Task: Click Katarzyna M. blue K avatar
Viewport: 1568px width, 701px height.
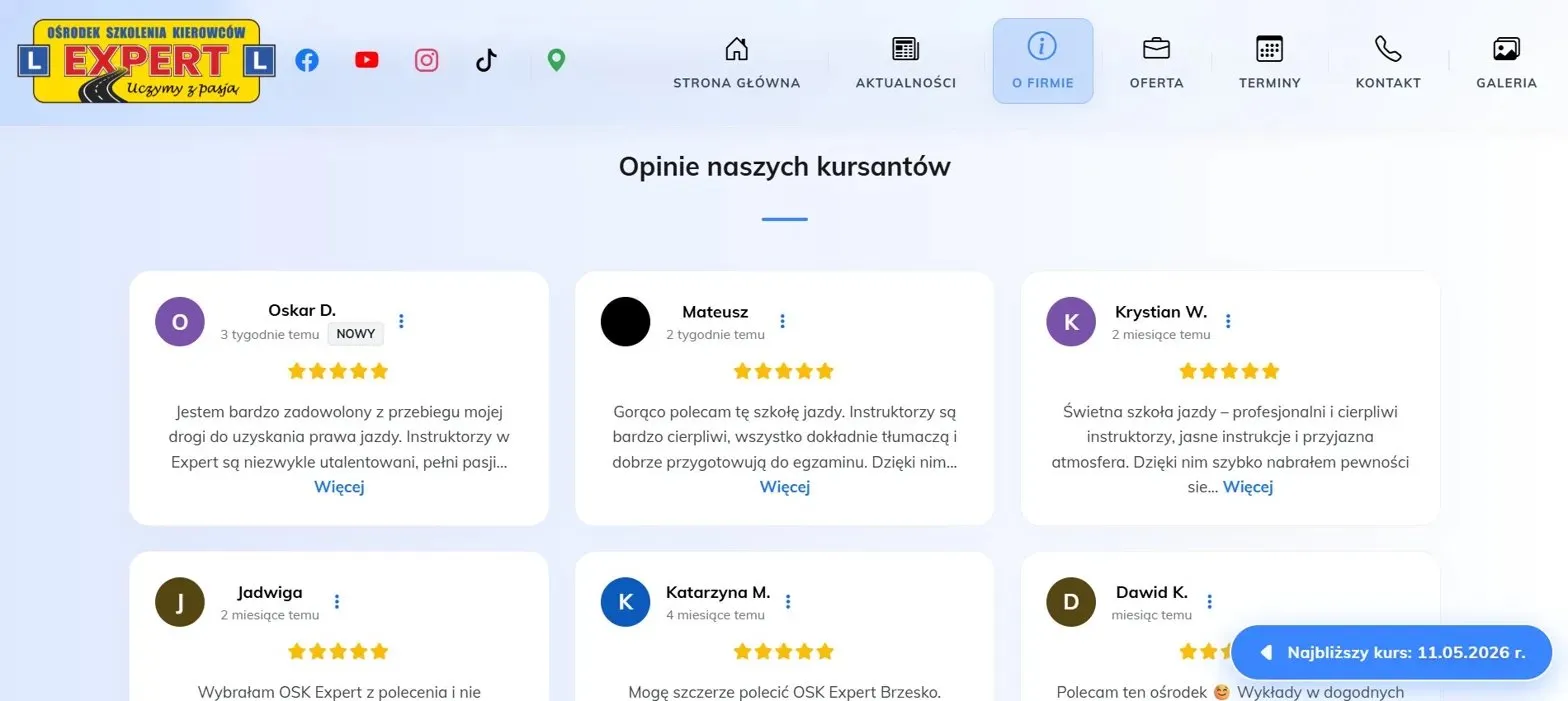Action: click(625, 602)
